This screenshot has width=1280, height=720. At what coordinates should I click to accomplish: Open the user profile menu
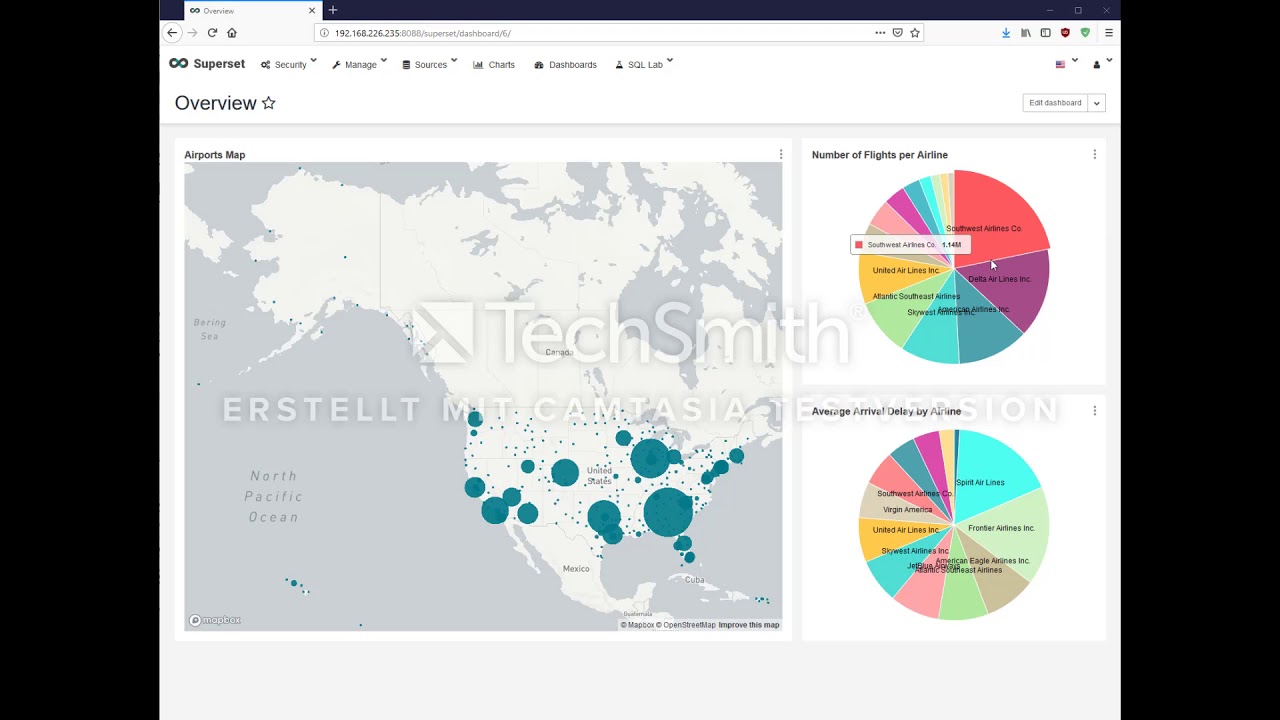pos(1102,64)
